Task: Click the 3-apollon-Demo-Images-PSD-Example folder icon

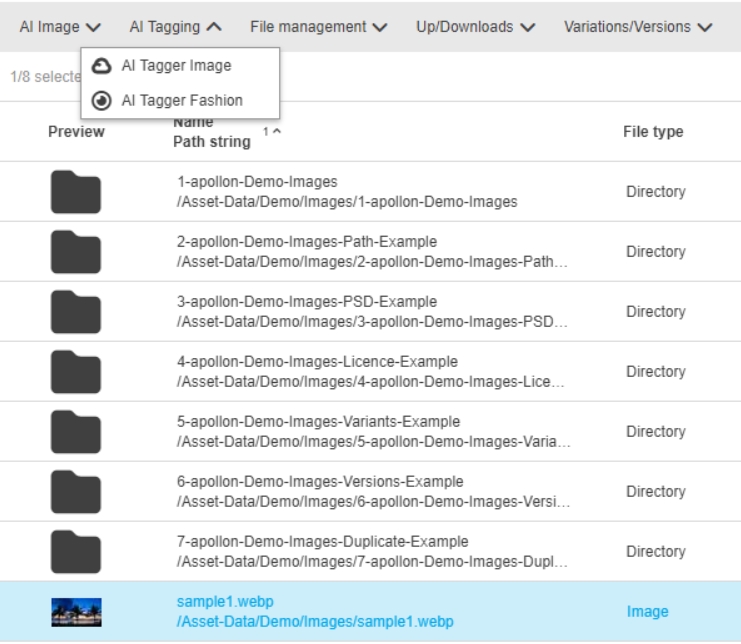Action: pyautogui.click(x=76, y=312)
